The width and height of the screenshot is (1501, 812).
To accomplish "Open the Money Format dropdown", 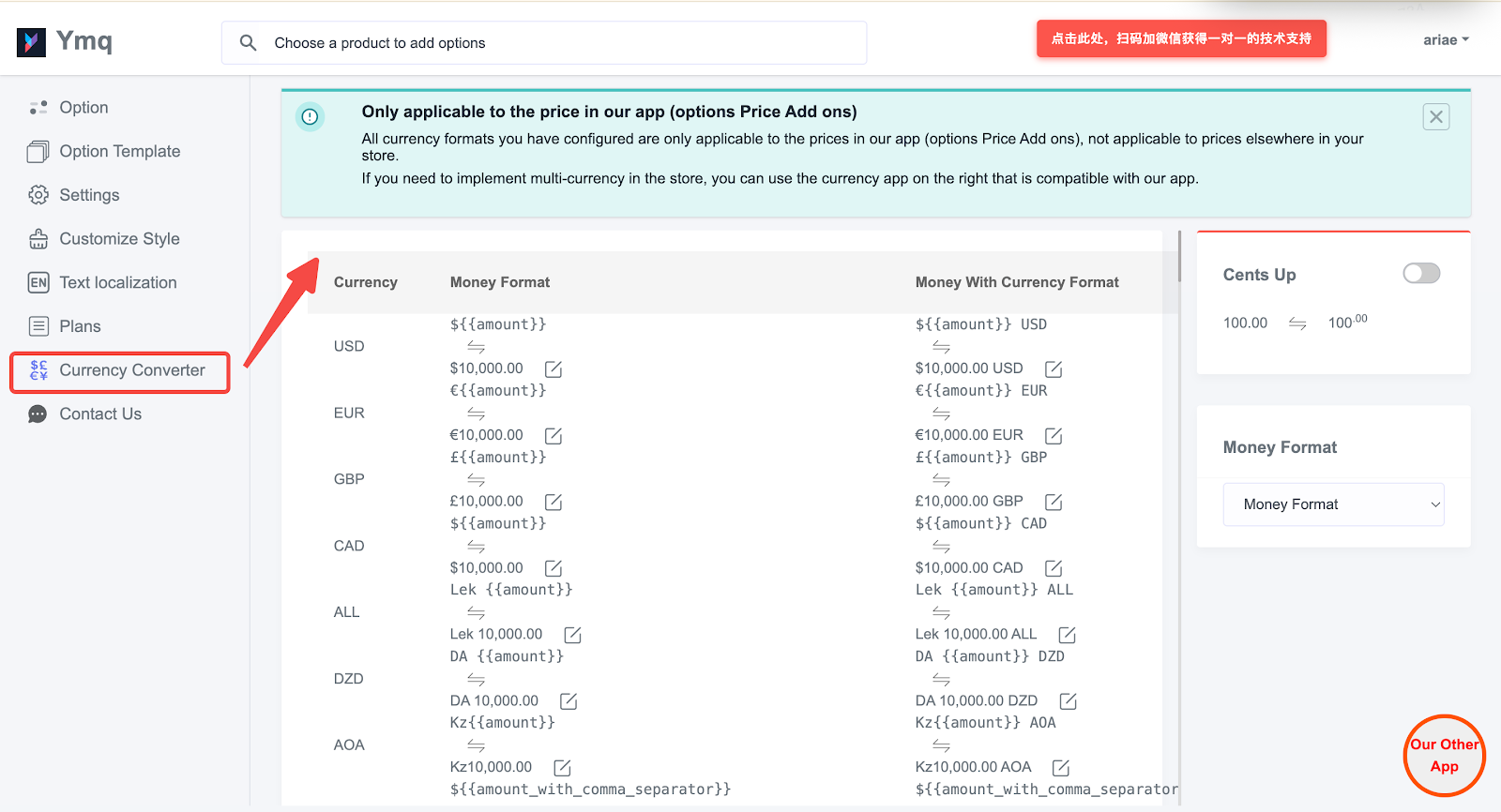I will coord(1333,504).
